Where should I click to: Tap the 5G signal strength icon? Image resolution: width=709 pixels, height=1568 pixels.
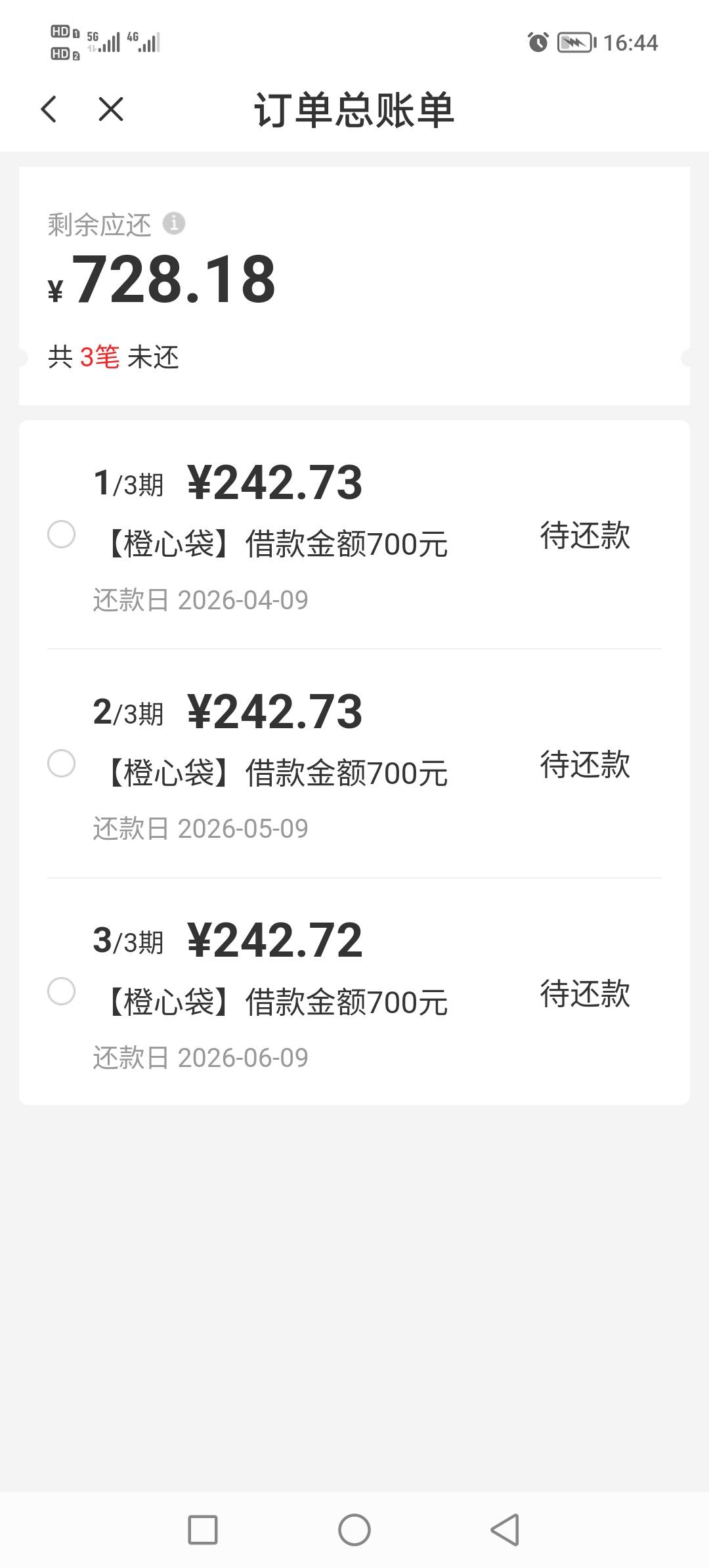pyautogui.click(x=105, y=42)
